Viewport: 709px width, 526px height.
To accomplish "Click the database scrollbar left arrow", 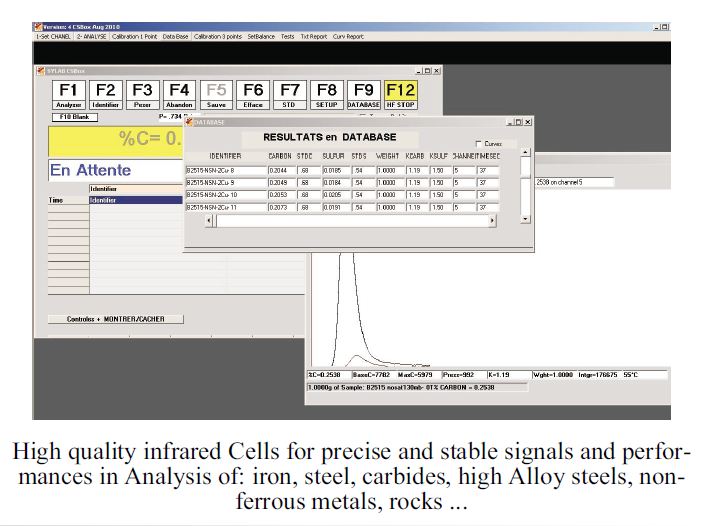I will pos(210,222).
